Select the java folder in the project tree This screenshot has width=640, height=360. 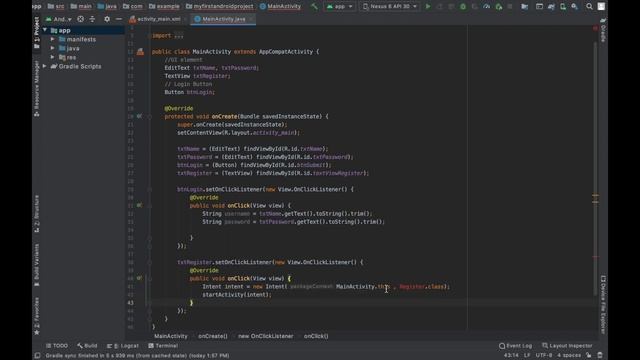[73, 48]
